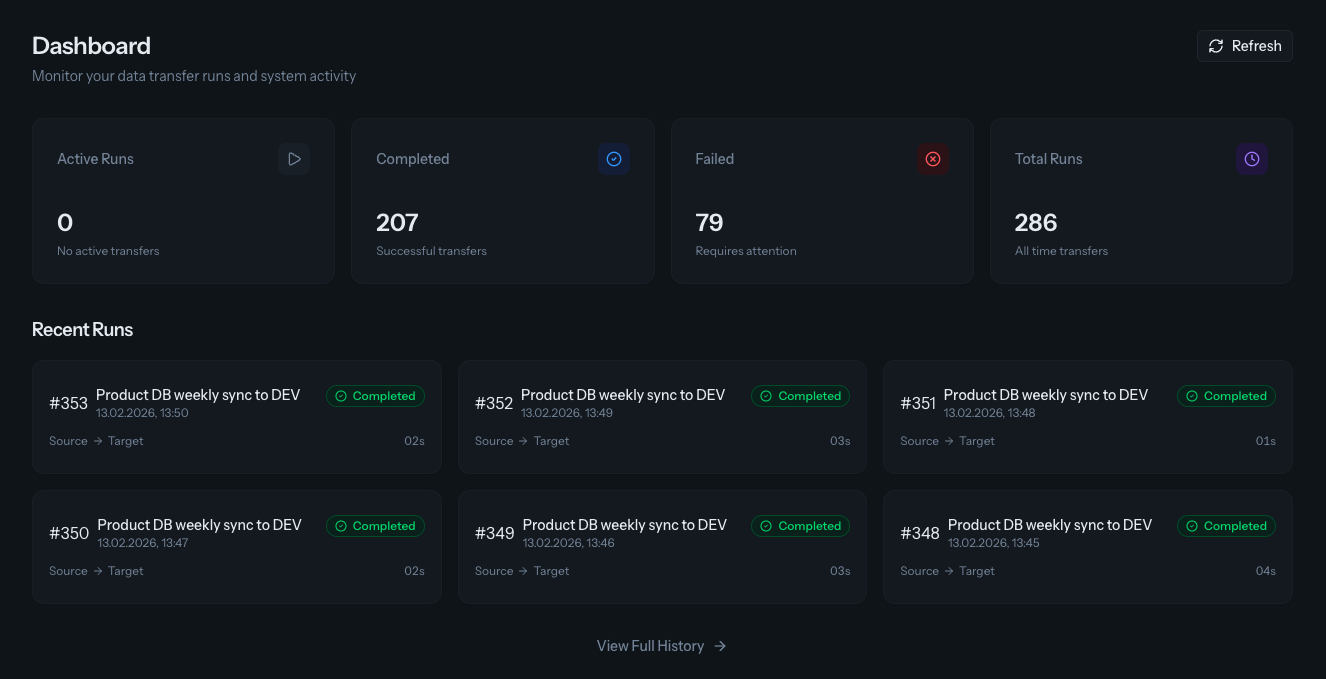Click the Refresh button
This screenshot has width=1326, height=679.
point(1245,46)
